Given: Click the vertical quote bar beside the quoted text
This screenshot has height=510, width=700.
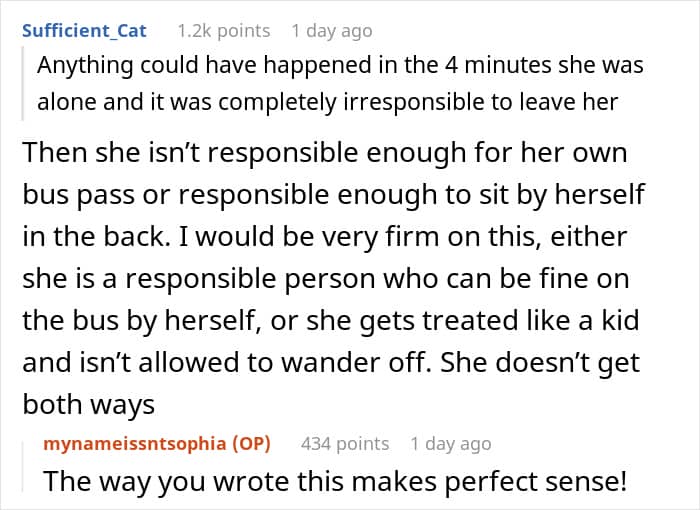Looking at the screenshot, I should [23, 83].
